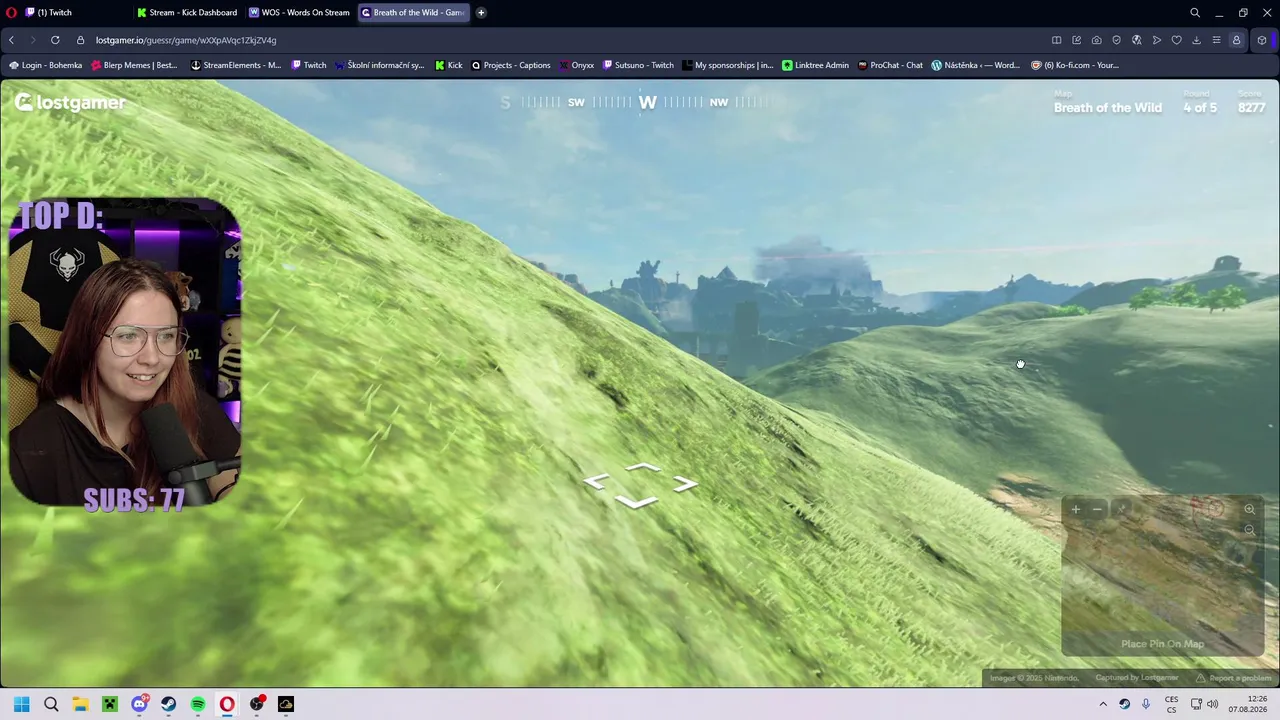Click the Place Pin On Map button
This screenshot has width=1280, height=720.
(x=1163, y=644)
